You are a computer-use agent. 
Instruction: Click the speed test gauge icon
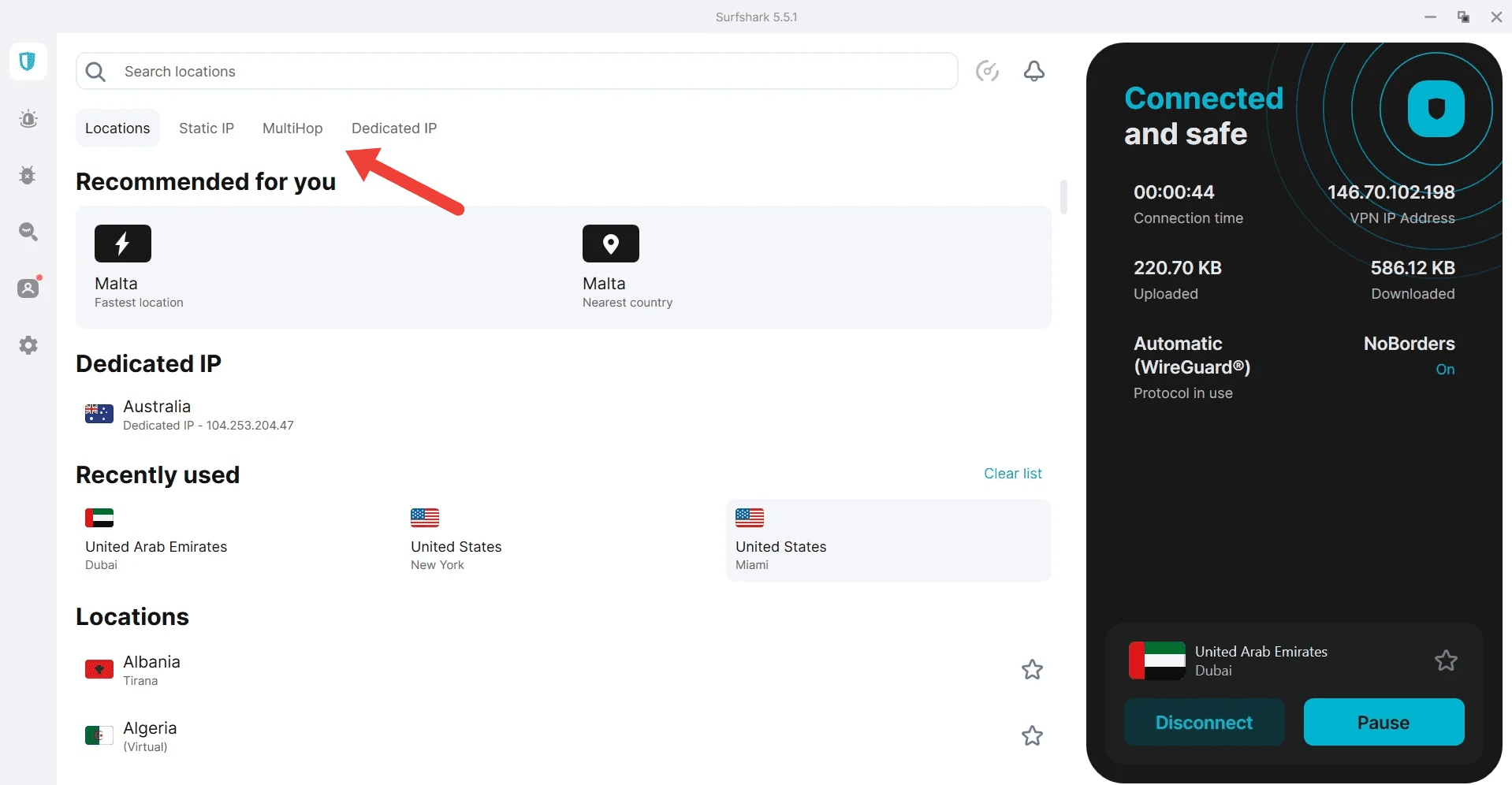coord(987,71)
